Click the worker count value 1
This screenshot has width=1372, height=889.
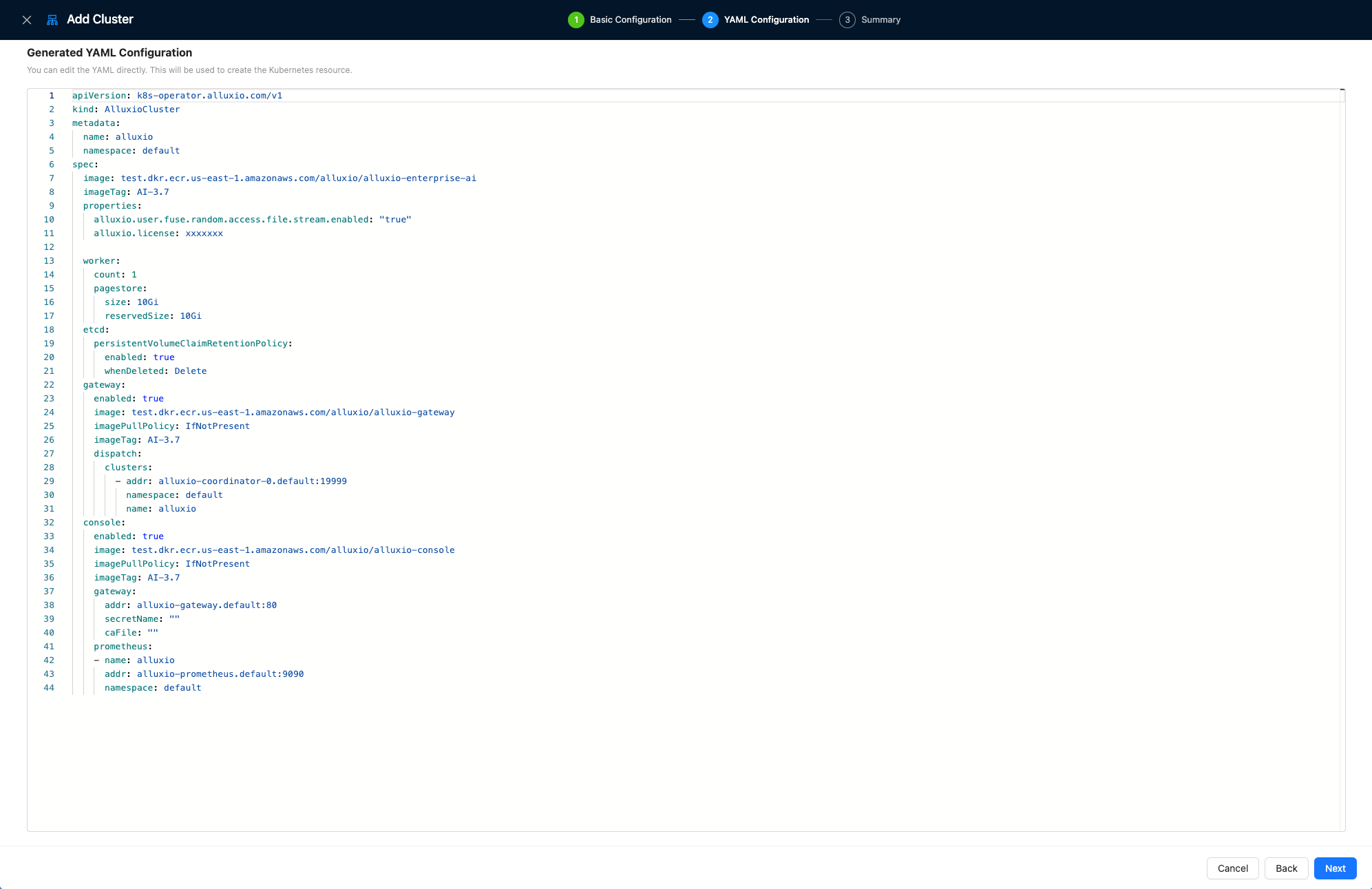pos(134,275)
